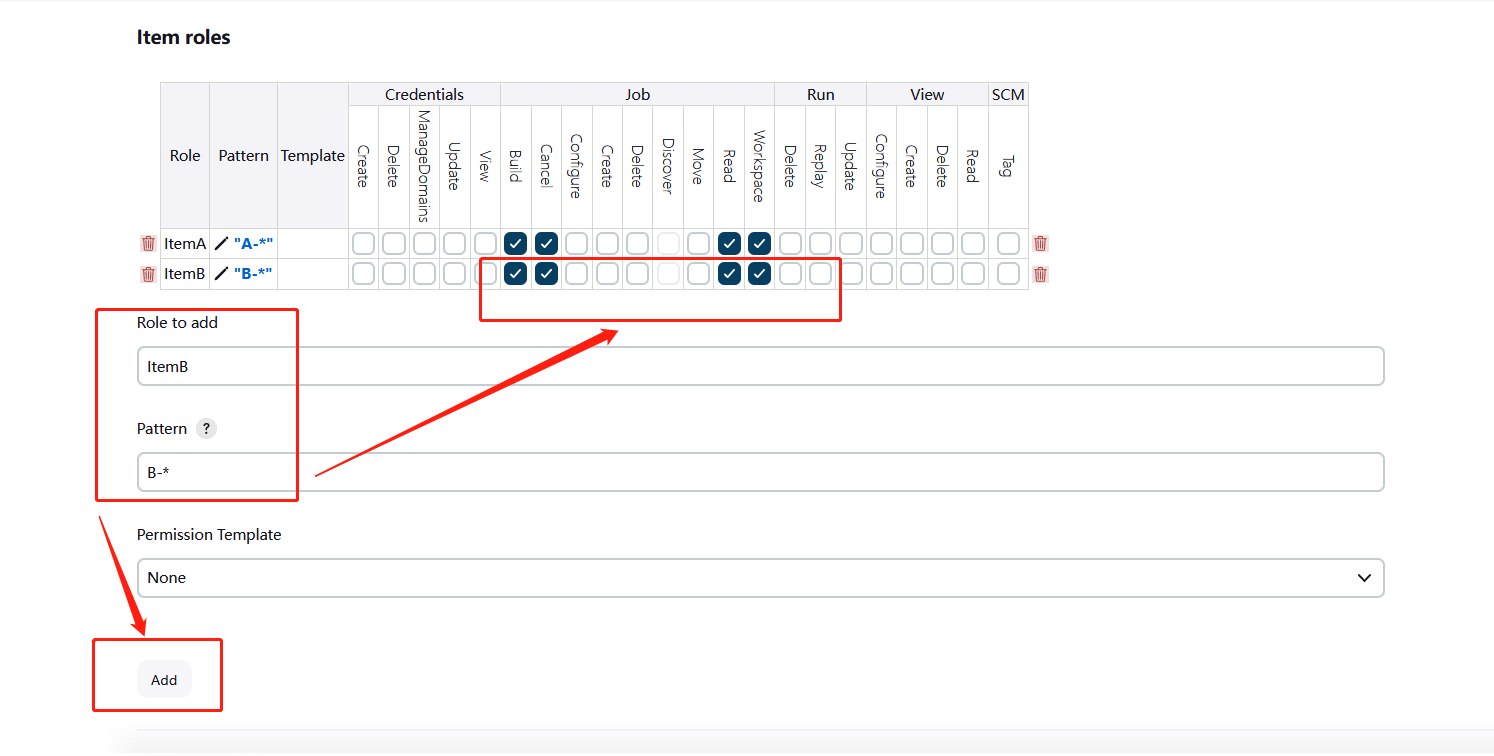Uncheck Job Read for ItemB

729,274
